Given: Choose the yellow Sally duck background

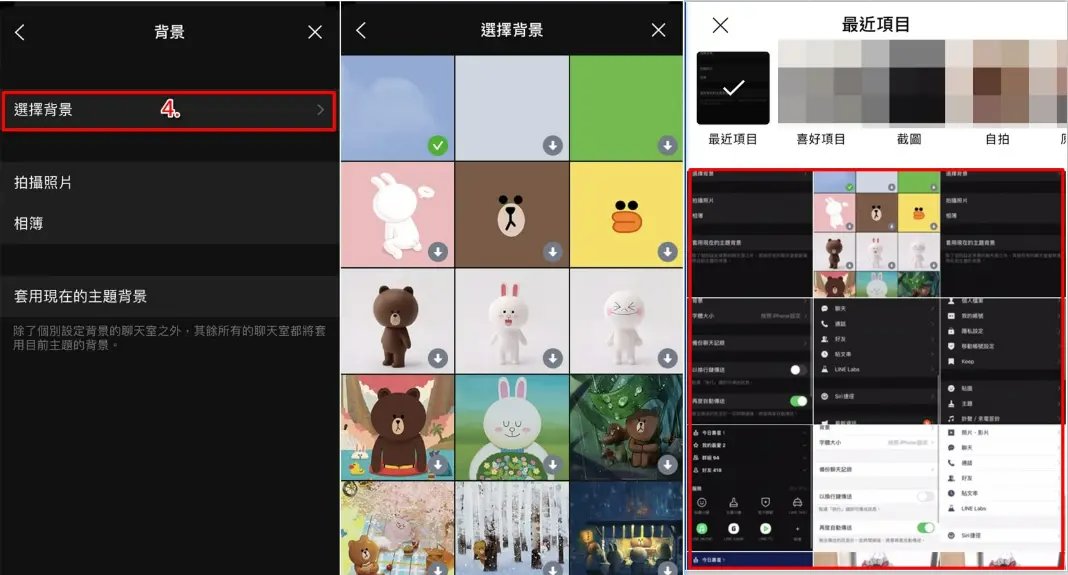Looking at the screenshot, I should click(x=626, y=215).
